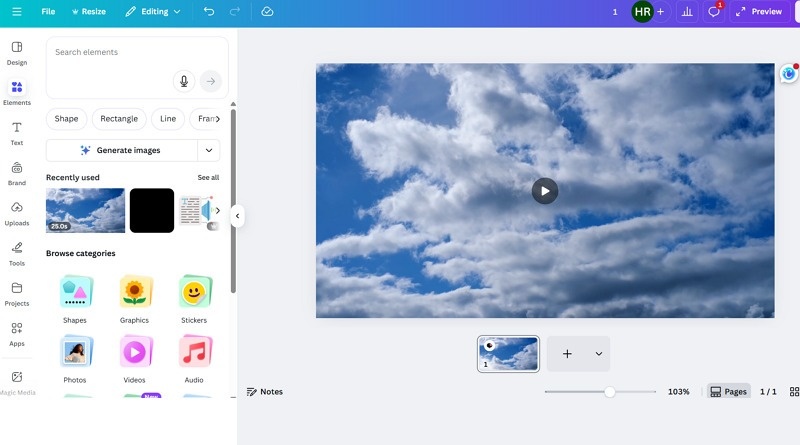Show more filter chips with the arrow
Viewport: 800px width, 445px height.
pyautogui.click(x=218, y=119)
